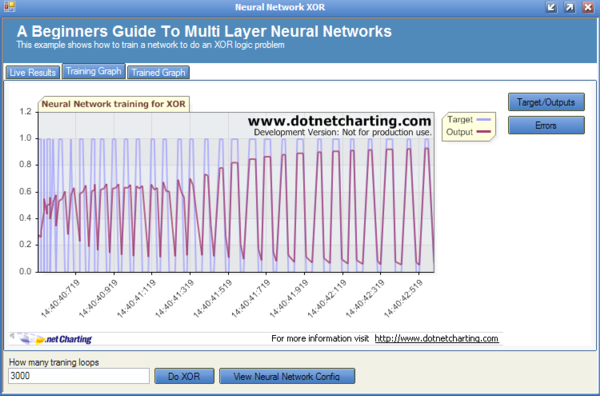
Task: Focus the training loops input field
Action: (x=79, y=376)
